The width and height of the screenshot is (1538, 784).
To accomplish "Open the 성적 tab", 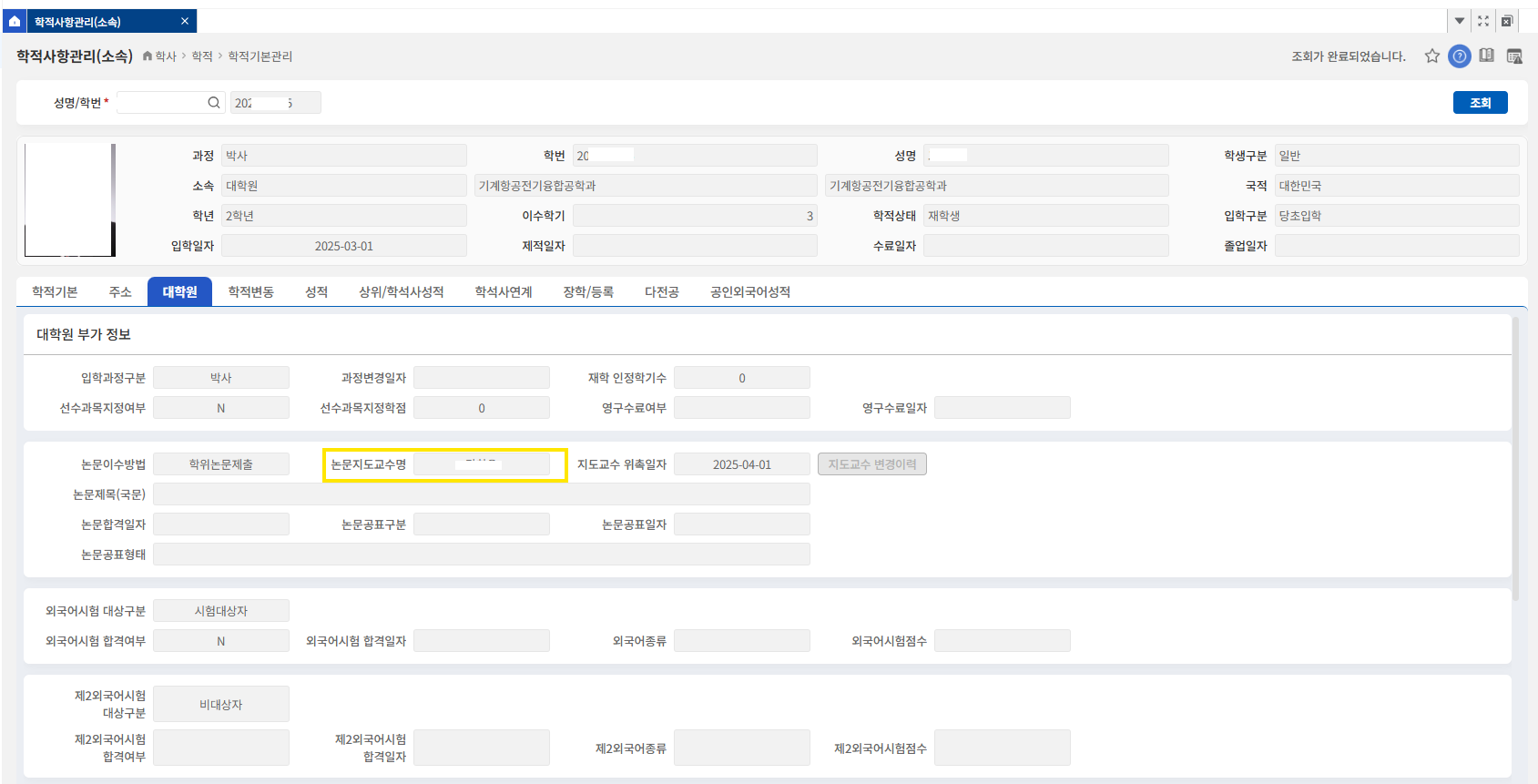I will coord(316,291).
